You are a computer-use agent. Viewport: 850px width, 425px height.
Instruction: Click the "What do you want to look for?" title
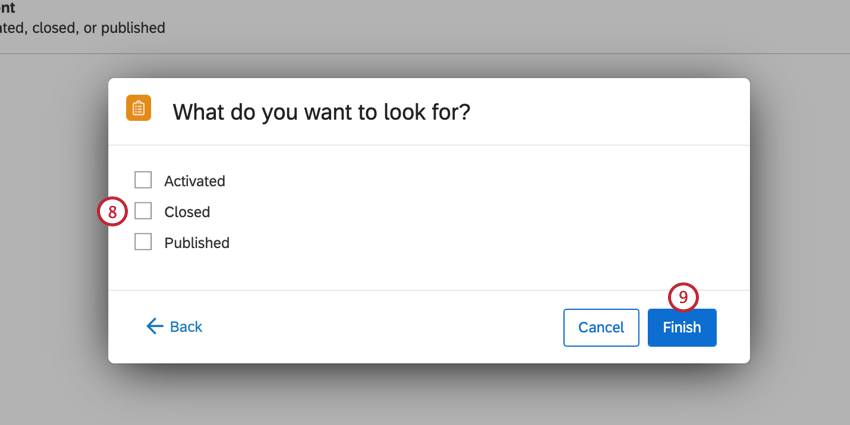point(321,111)
